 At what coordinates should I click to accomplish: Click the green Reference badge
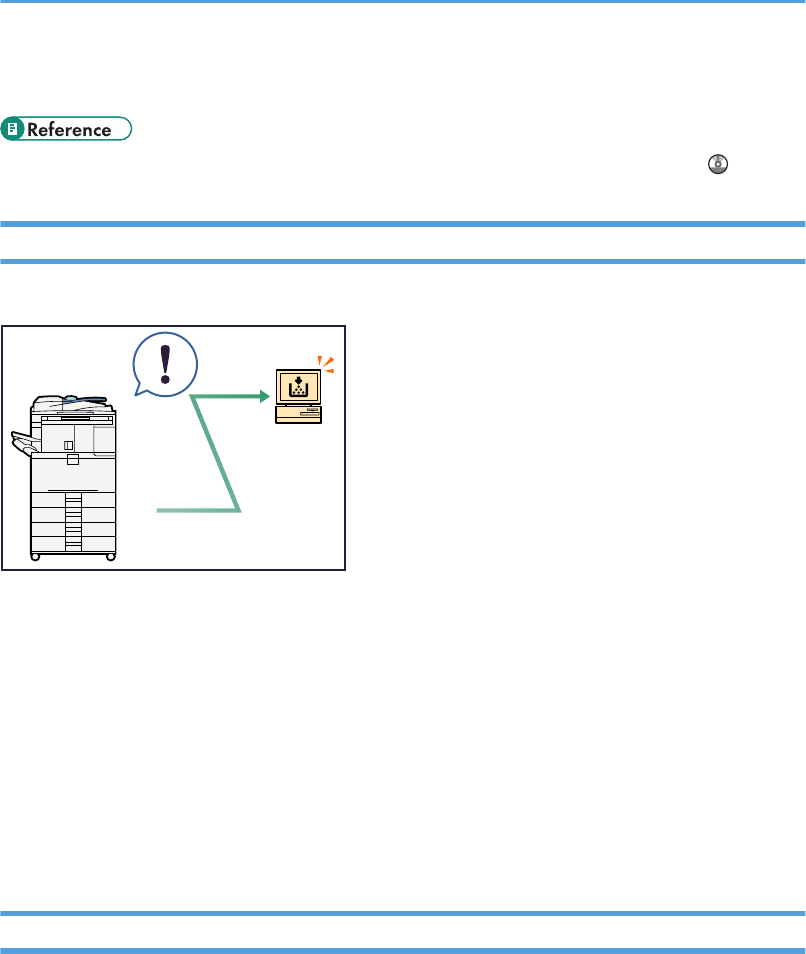[x=66, y=129]
